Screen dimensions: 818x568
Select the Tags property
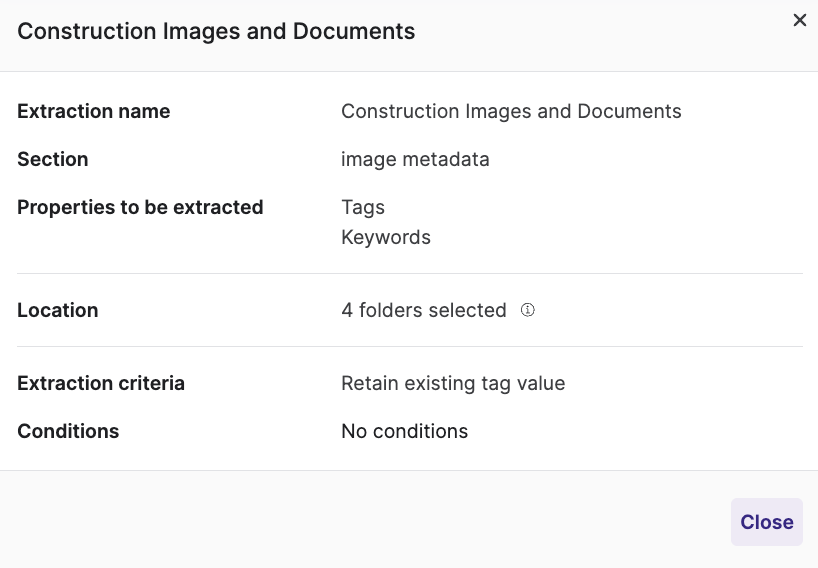tap(363, 208)
